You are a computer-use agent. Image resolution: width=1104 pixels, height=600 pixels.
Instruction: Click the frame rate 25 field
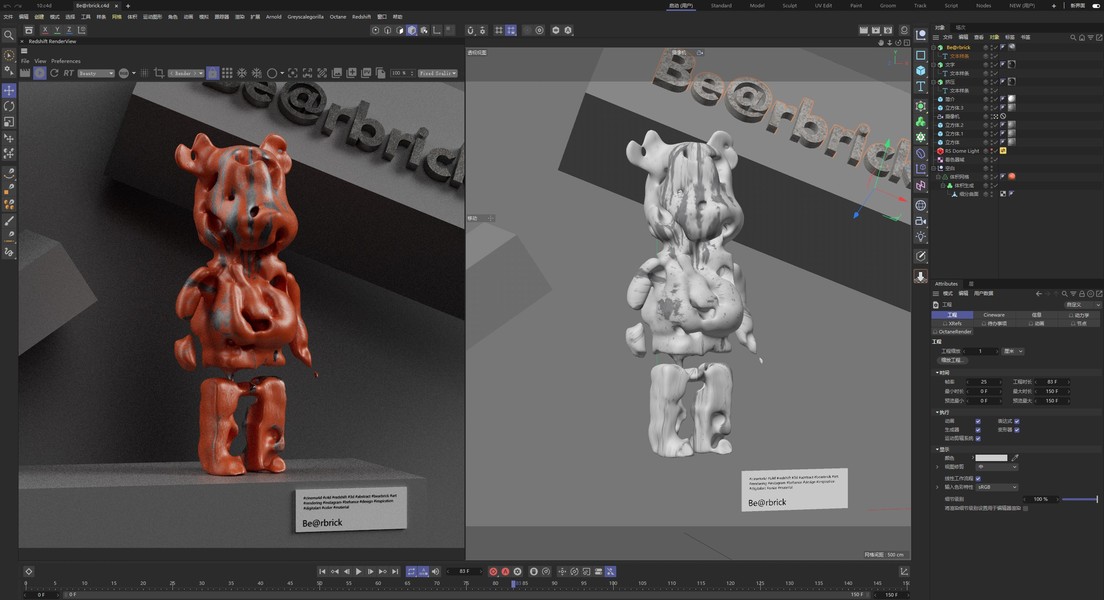coord(983,382)
